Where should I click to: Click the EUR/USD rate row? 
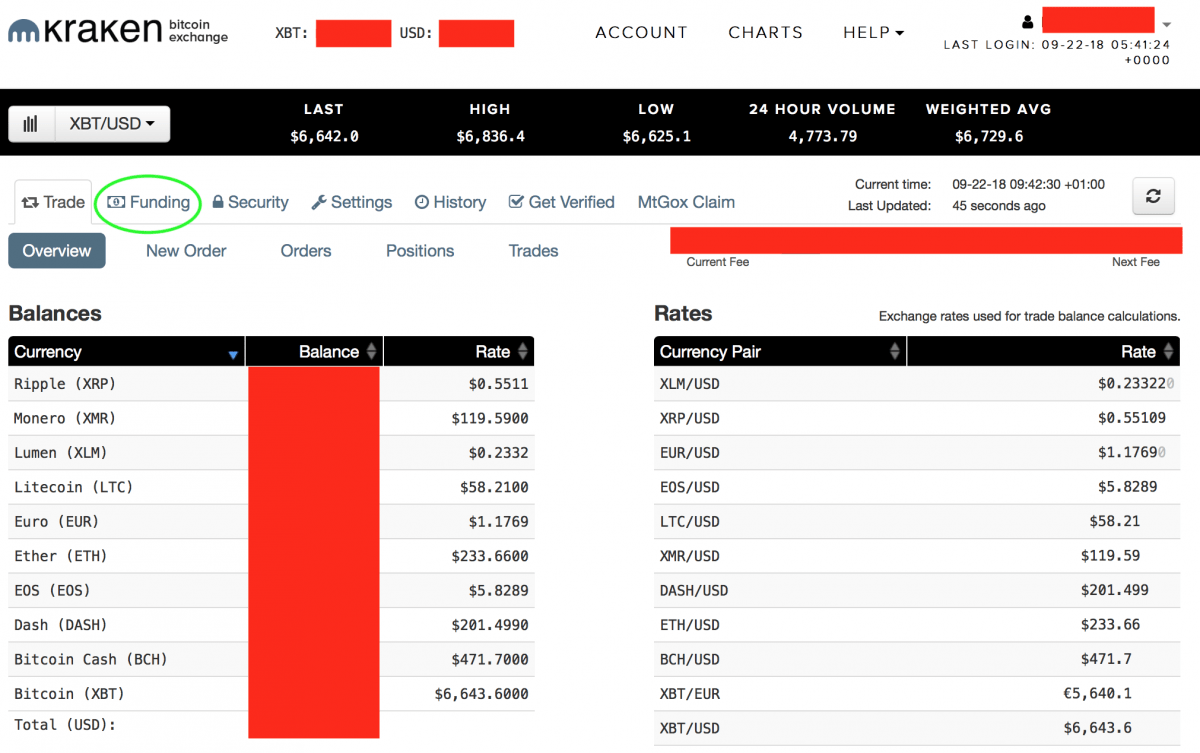(x=917, y=453)
